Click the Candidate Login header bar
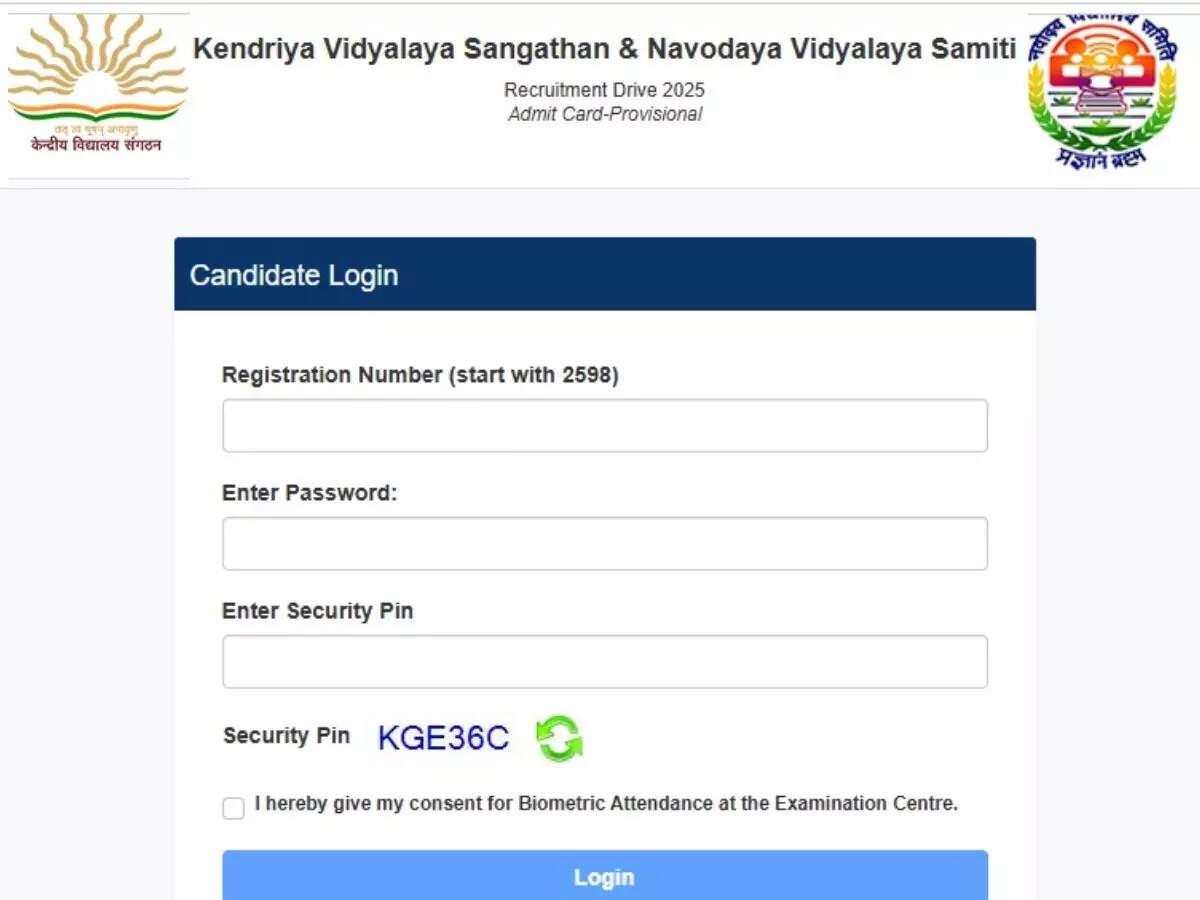 click(604, 274)
